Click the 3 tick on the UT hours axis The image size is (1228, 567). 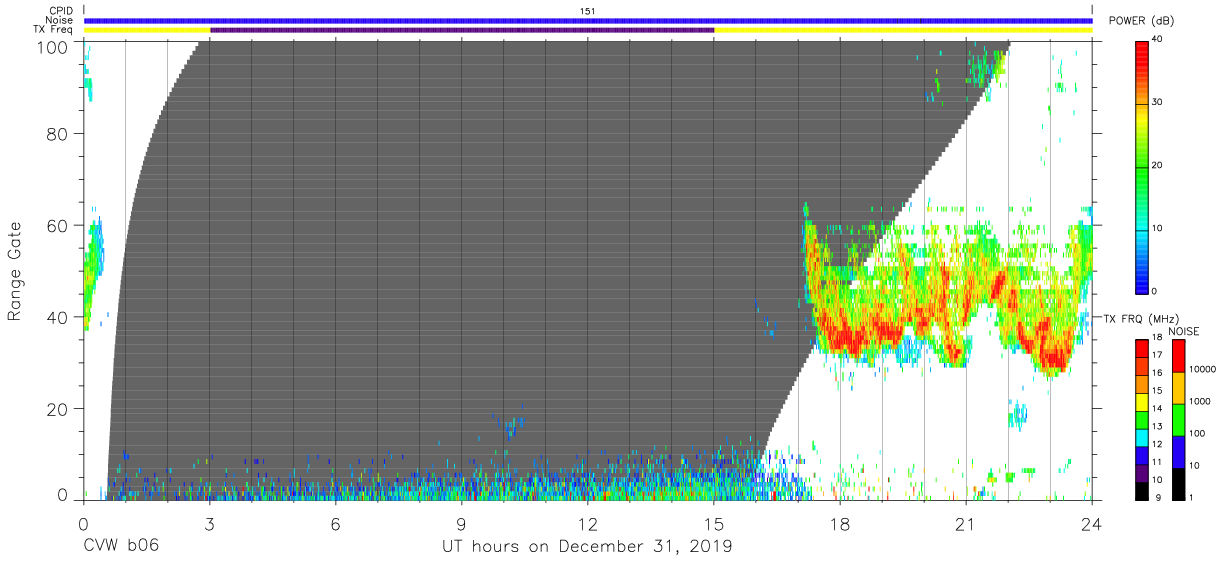209,523
